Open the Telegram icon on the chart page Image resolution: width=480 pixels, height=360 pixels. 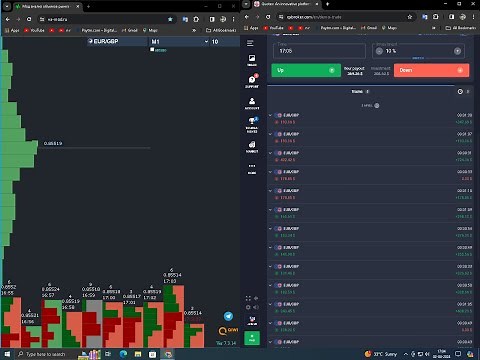pyautogui.click(x=228, y=316)
